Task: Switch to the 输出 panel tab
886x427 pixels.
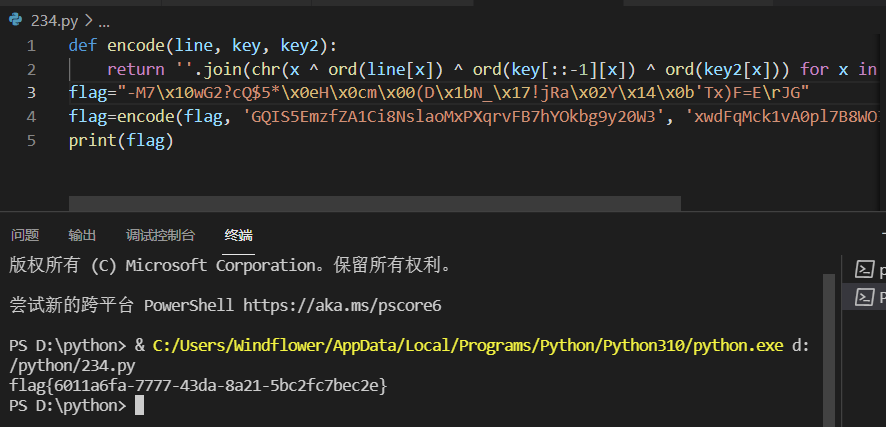Action: 82,235
